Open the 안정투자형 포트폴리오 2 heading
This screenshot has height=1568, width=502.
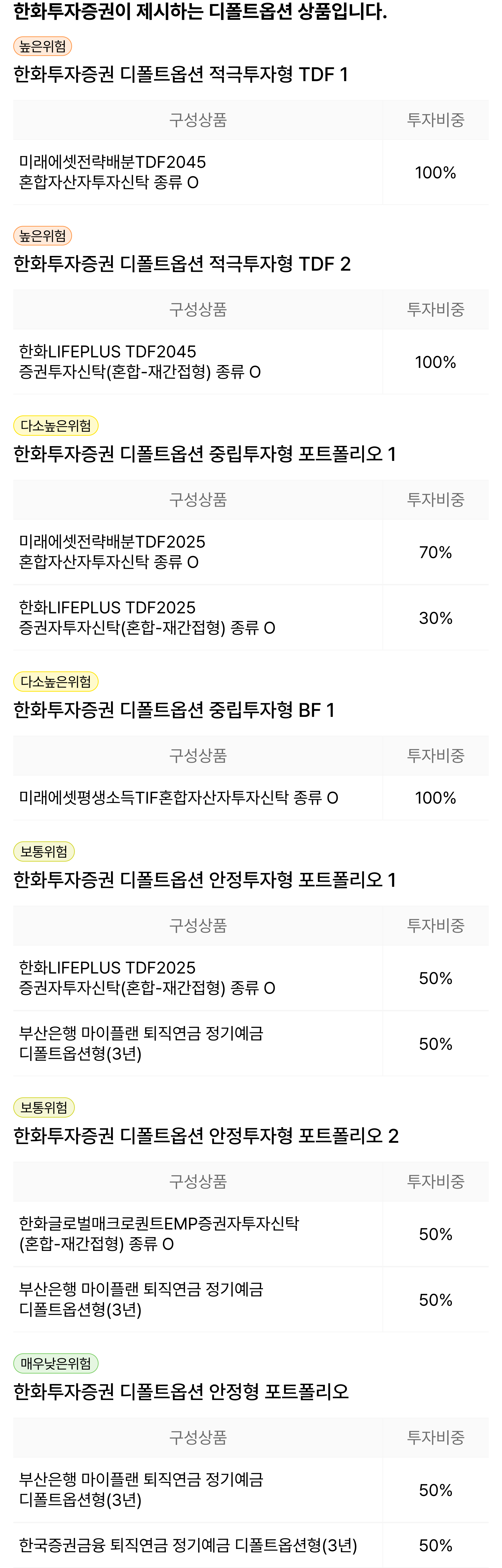point(206,1136)
